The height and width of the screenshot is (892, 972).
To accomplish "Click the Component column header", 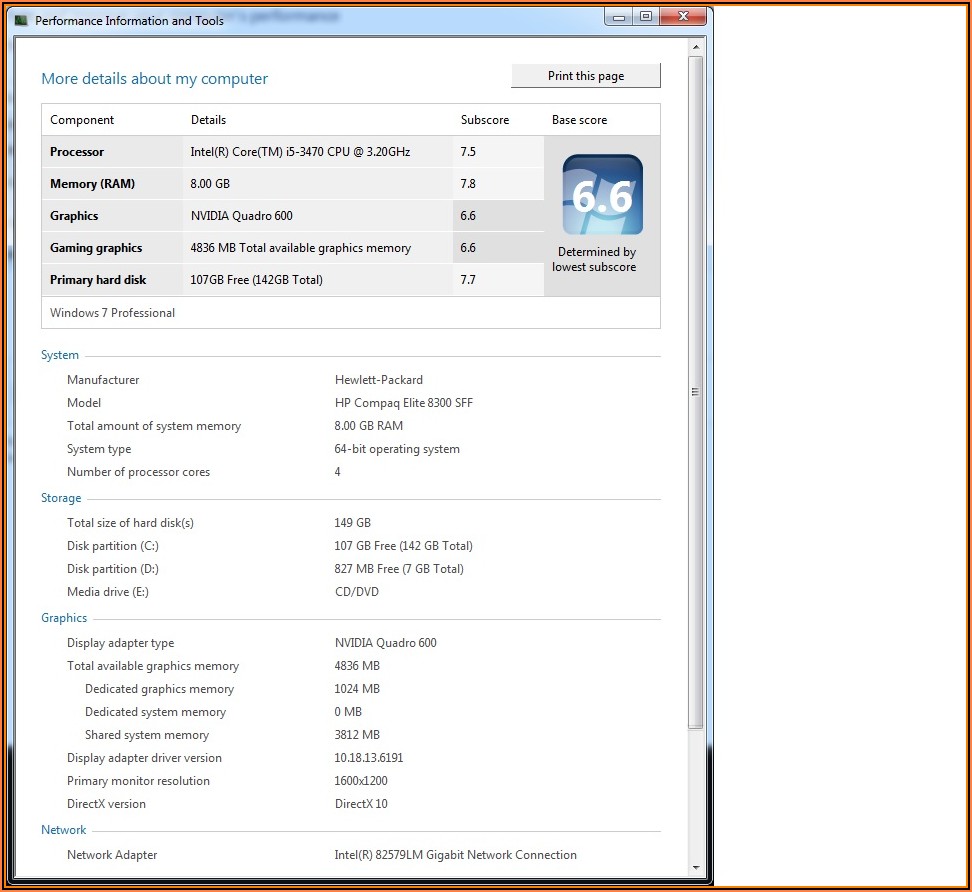I will coord(82,120).
